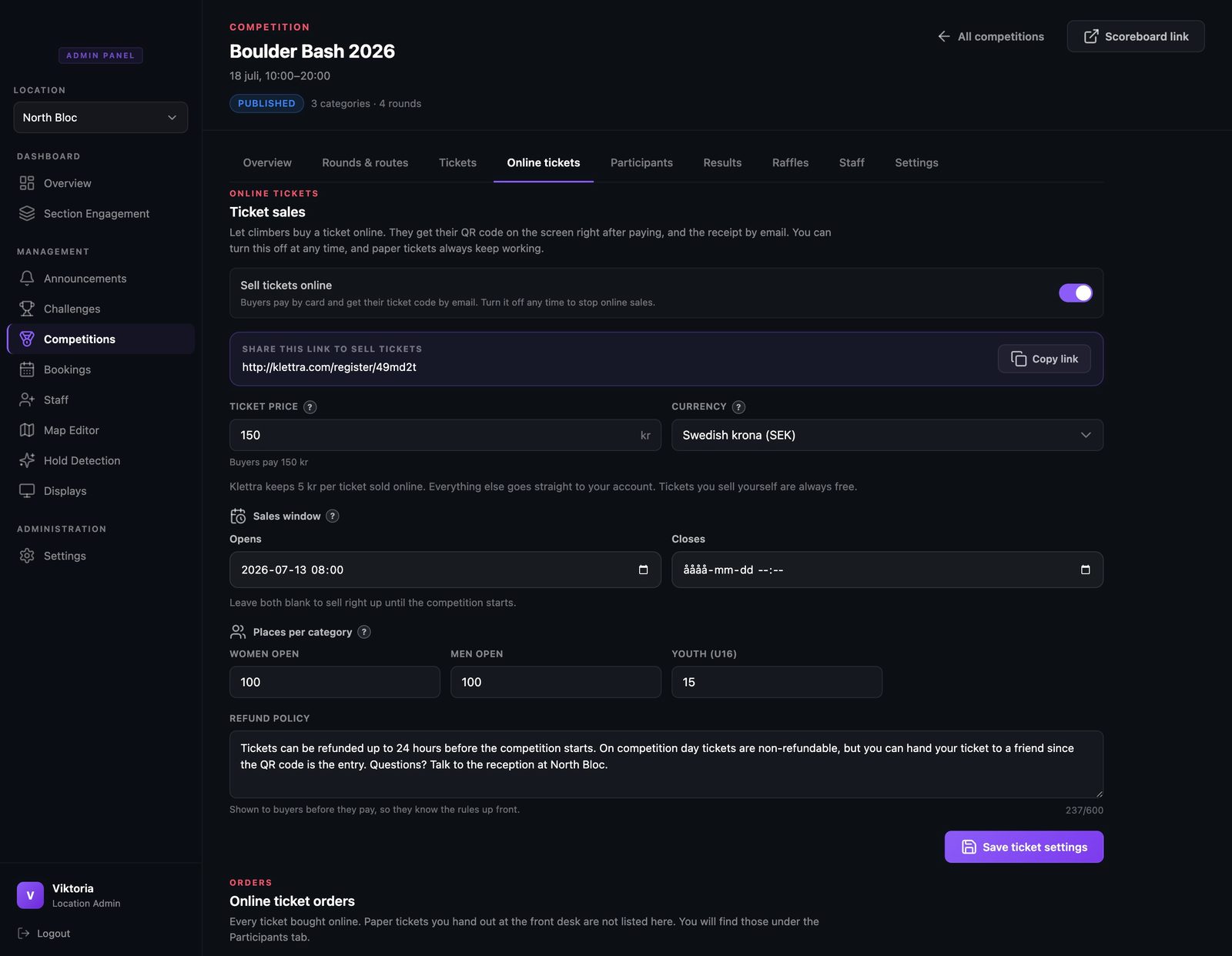Click the Currency help question mark
The width and height of the screenshot is (1232, 956).
738,407
